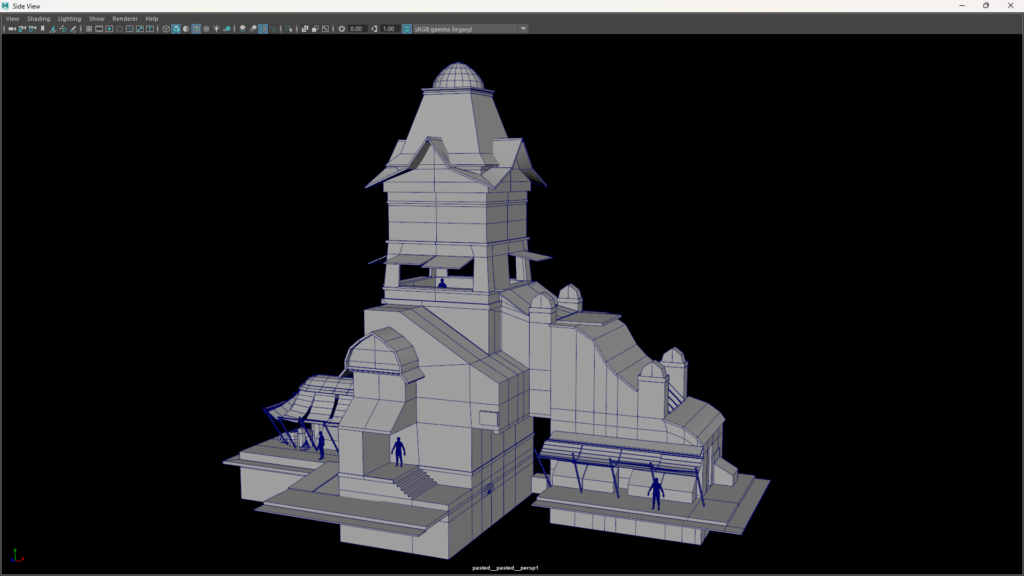
Task: Toggle the view transform button beside sRGB
Action: click(407, 29)
